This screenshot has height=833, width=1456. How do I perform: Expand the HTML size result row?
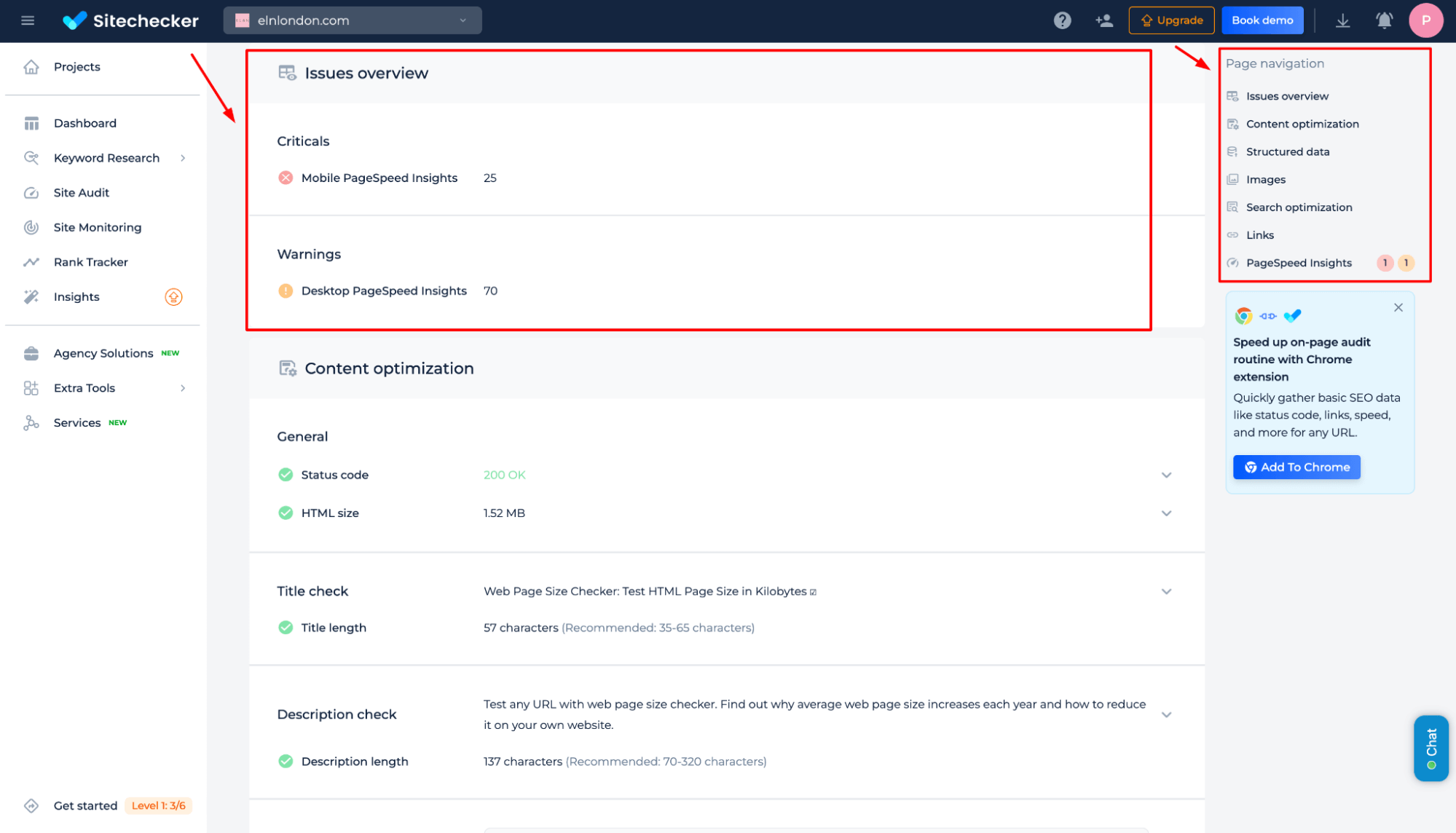[x=1165, y=513]
